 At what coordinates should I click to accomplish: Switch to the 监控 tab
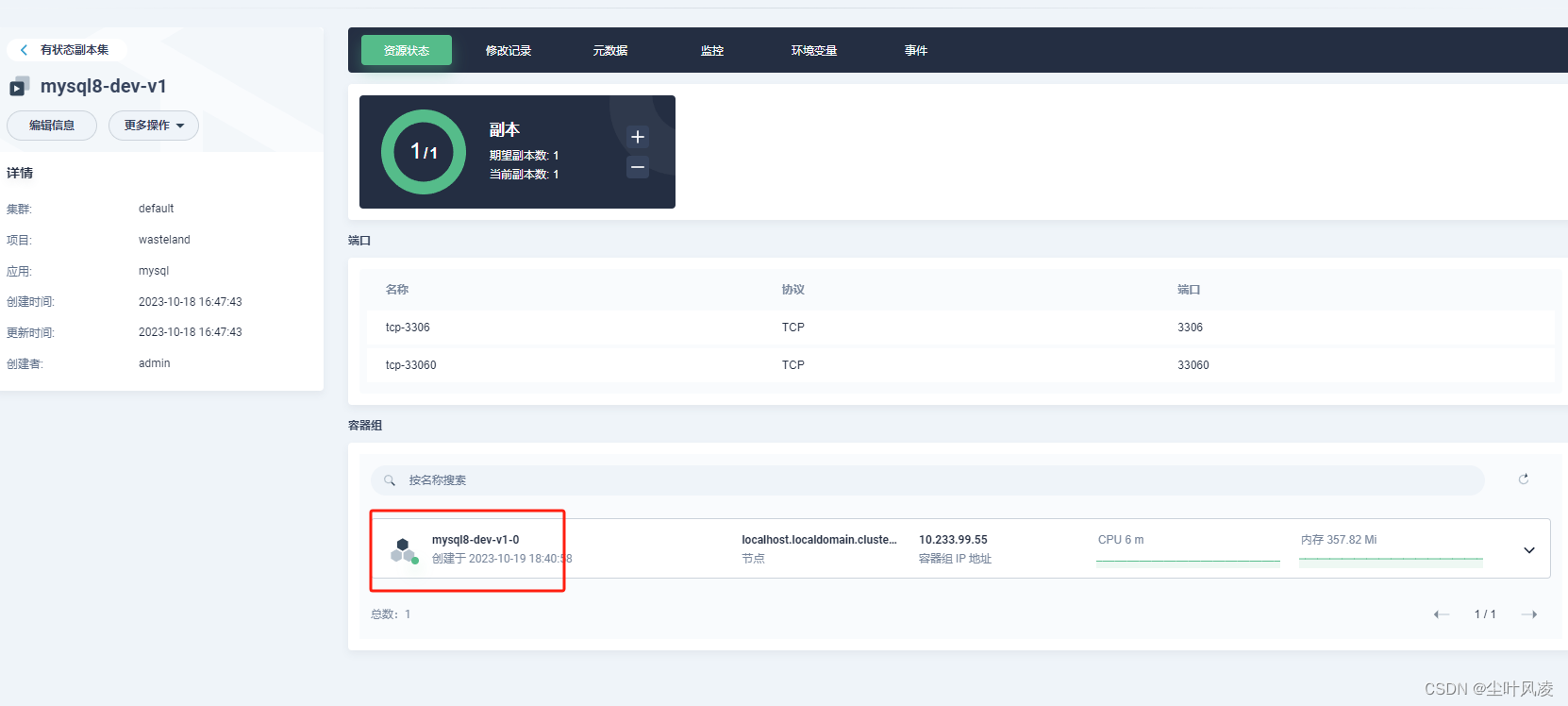click(x=712, y=51)
